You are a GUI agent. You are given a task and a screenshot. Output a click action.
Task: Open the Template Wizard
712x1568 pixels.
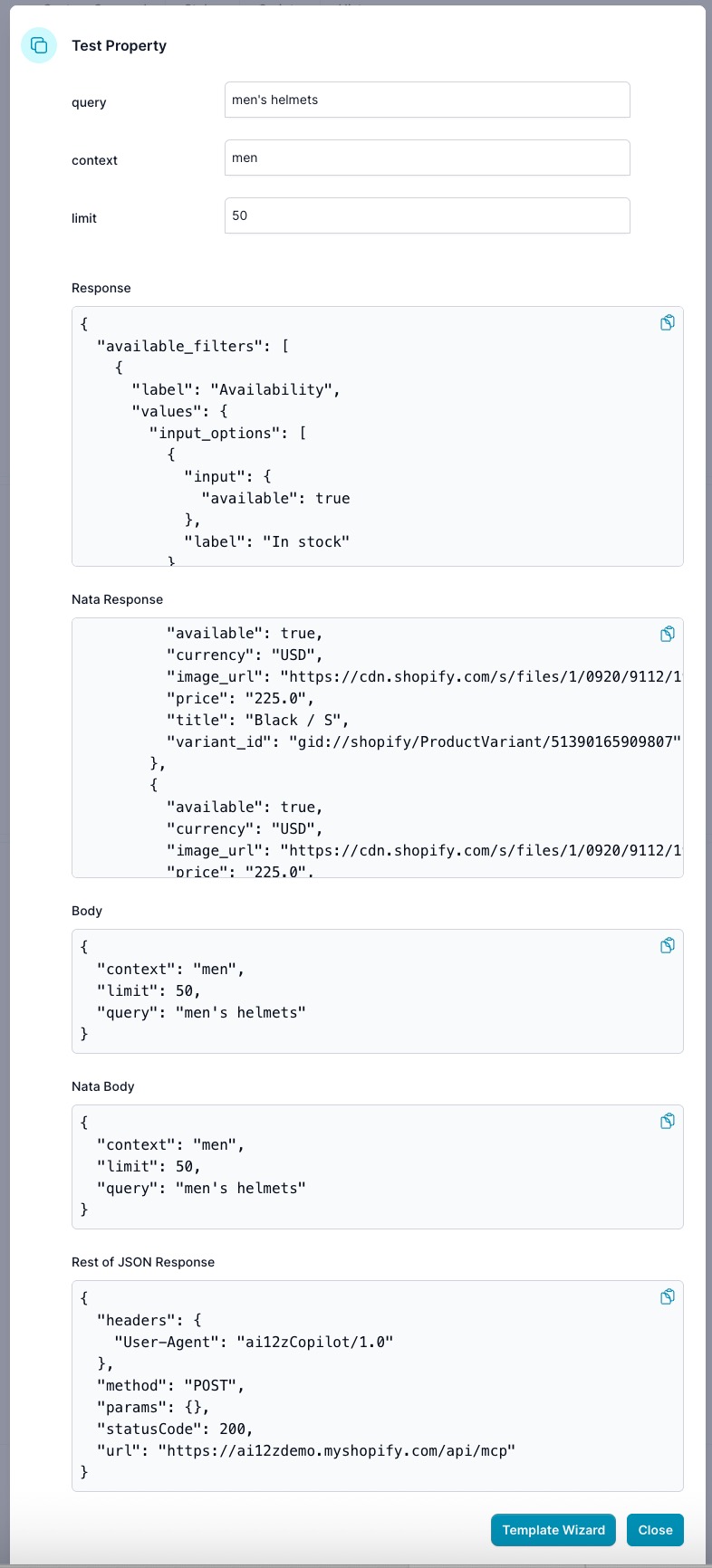tap(553, 1530)
